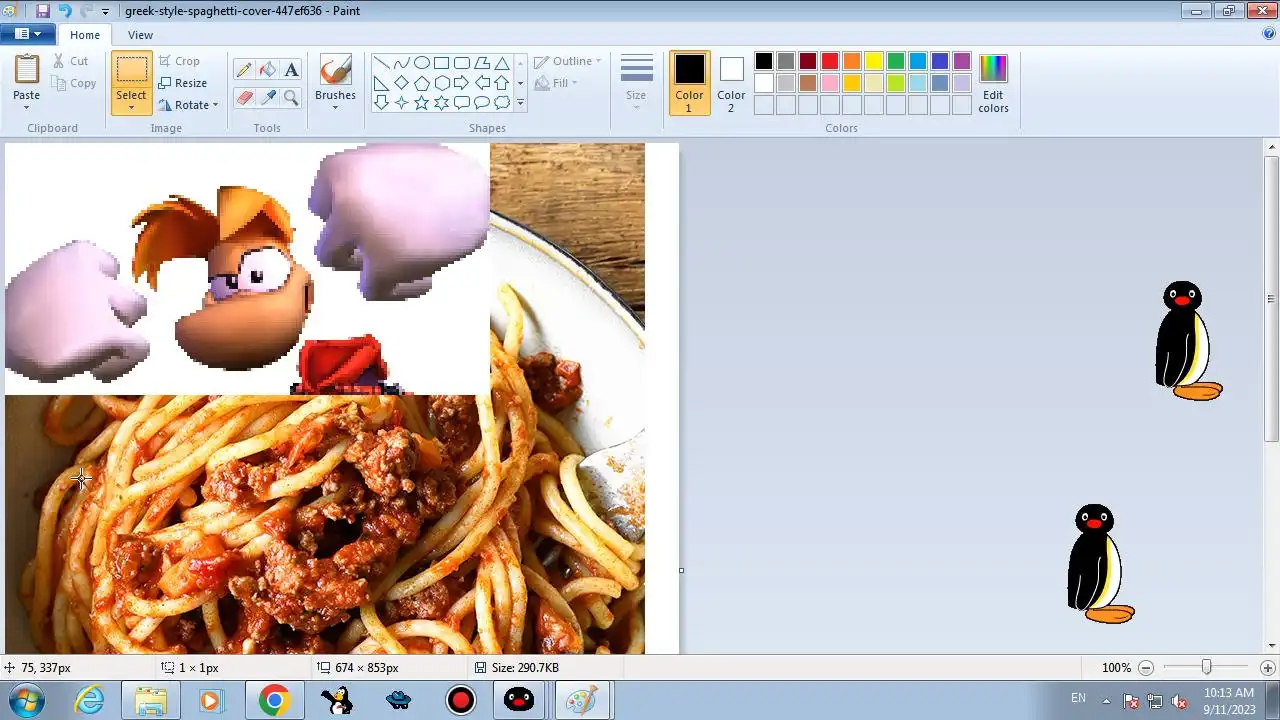Click the Cut button

[x=70, y=61]
